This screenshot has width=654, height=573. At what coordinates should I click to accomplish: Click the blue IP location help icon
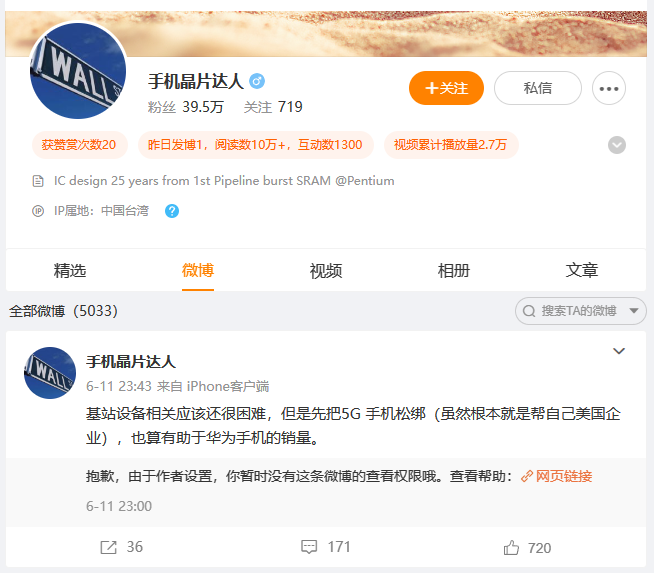(x=172, y=211)
